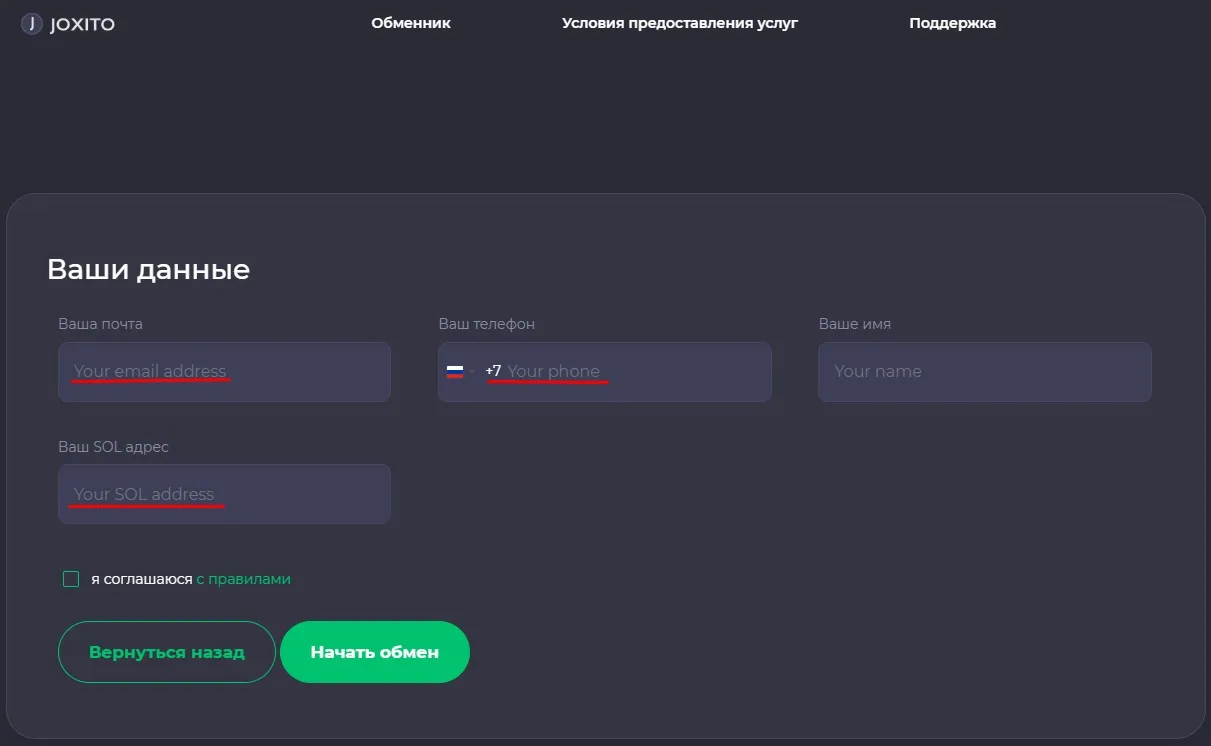Click the Начать обмен button
The height and width of the screenshot is (746, 1211).
click(375, 652)
